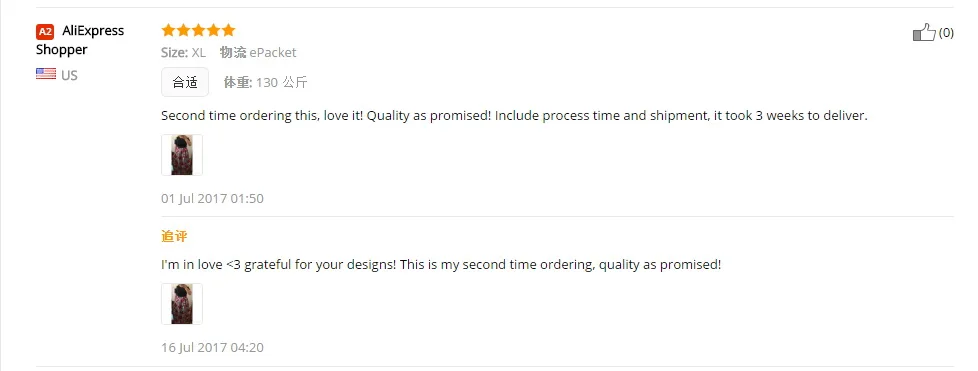Click the fifth rating star
The width and height of the screenshot is (978, 371).
pos(228,30)
